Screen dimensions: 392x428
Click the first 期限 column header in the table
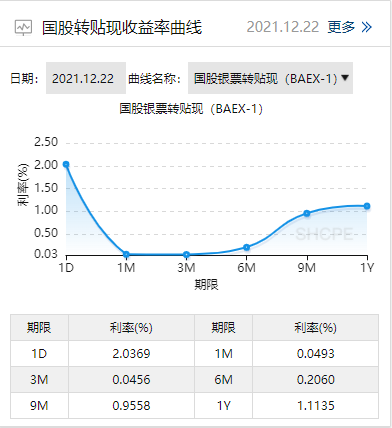39,328
